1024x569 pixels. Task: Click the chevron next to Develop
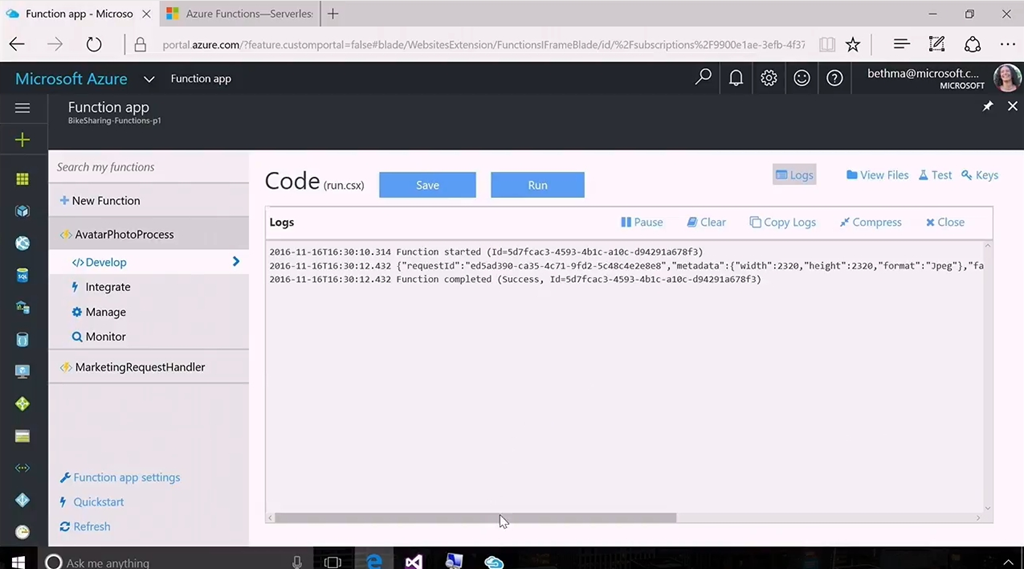click(236, 261)
